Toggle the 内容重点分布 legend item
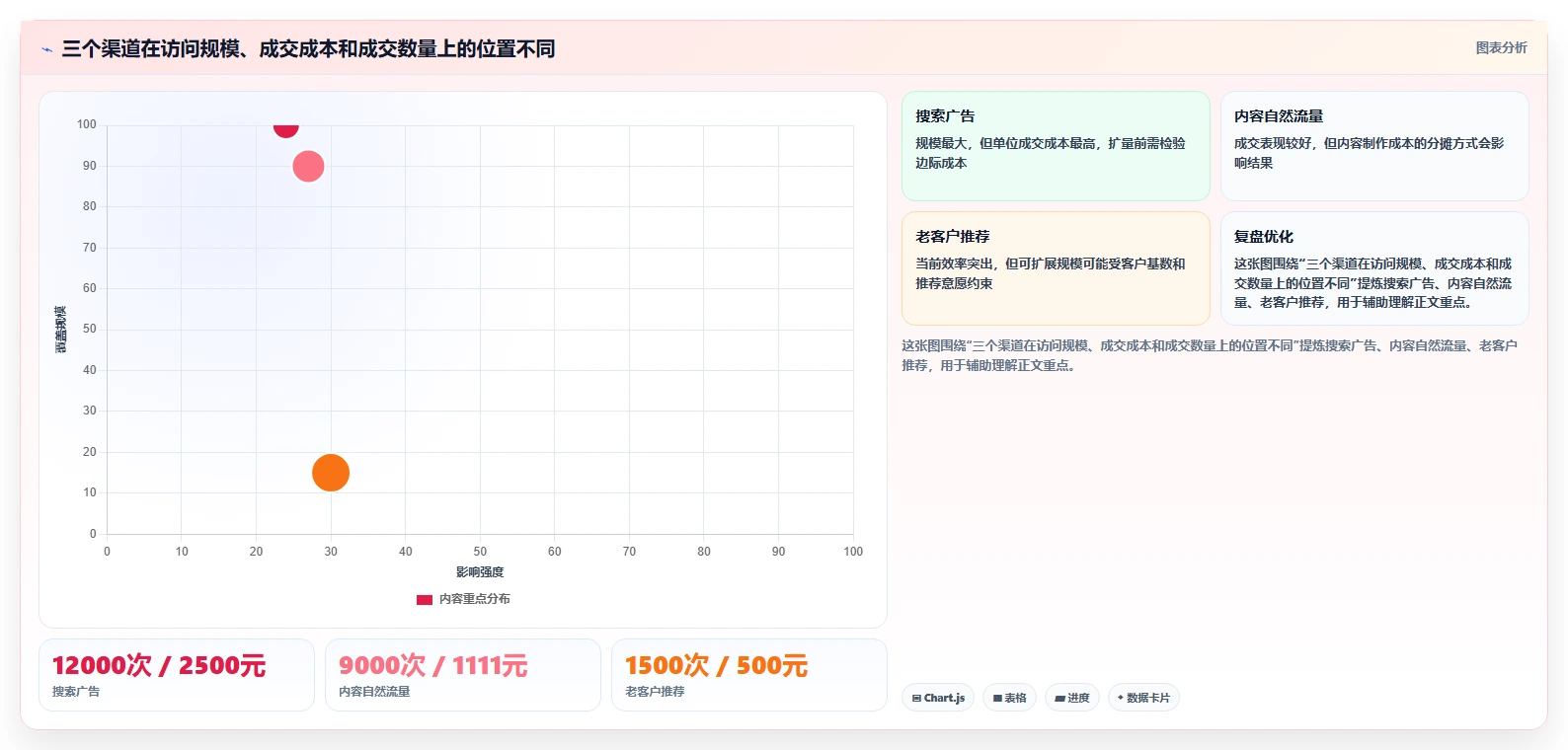Screen dimensions: 1568x750 [463, 599]
